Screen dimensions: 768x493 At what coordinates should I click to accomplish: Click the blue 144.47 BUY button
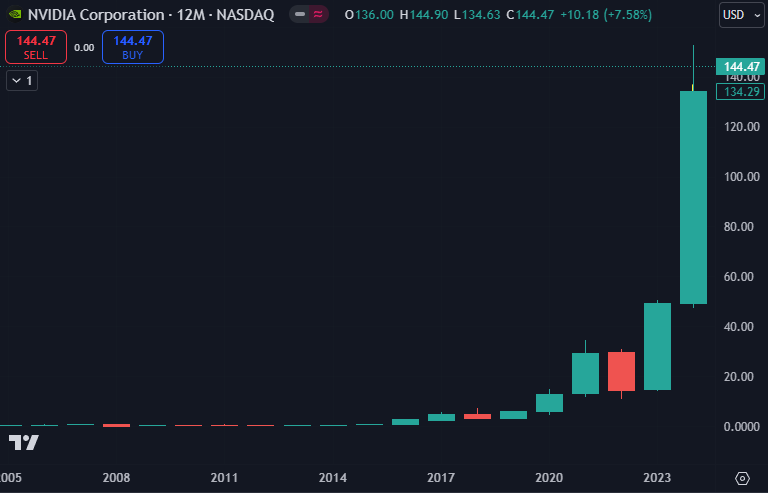133,47
